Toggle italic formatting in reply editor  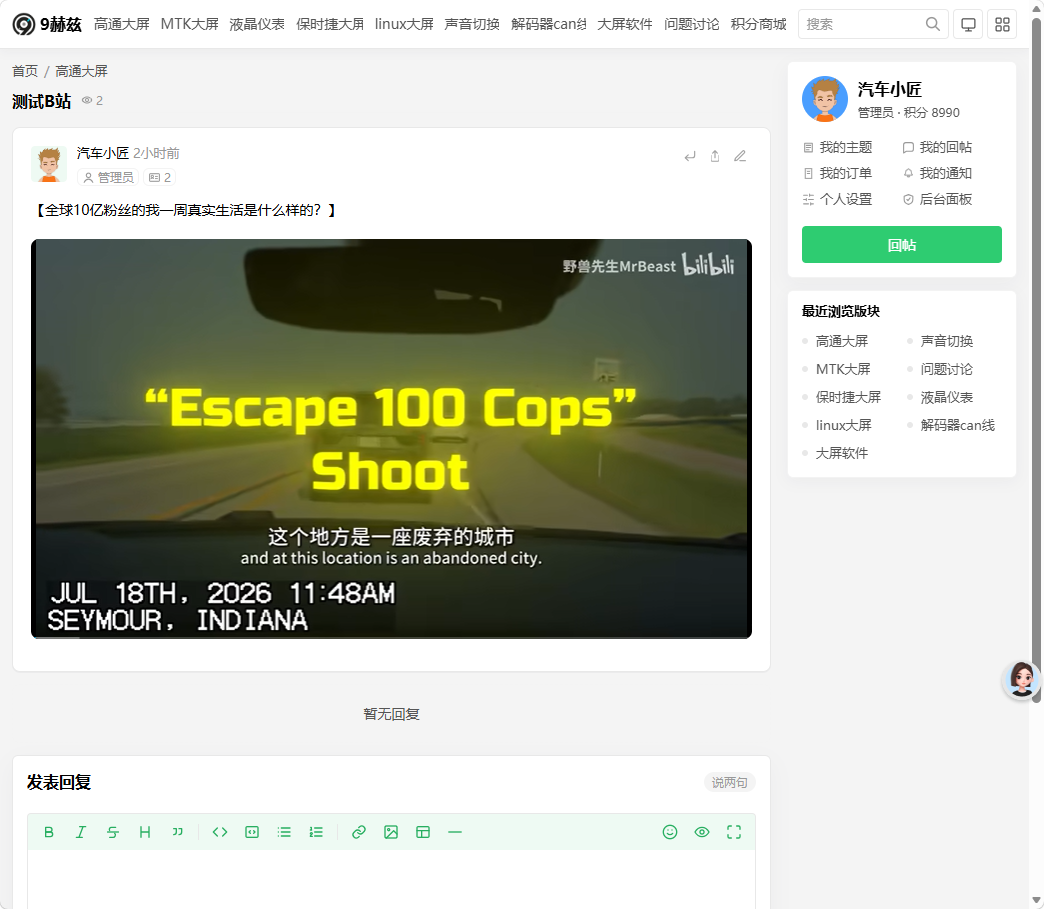81,832
